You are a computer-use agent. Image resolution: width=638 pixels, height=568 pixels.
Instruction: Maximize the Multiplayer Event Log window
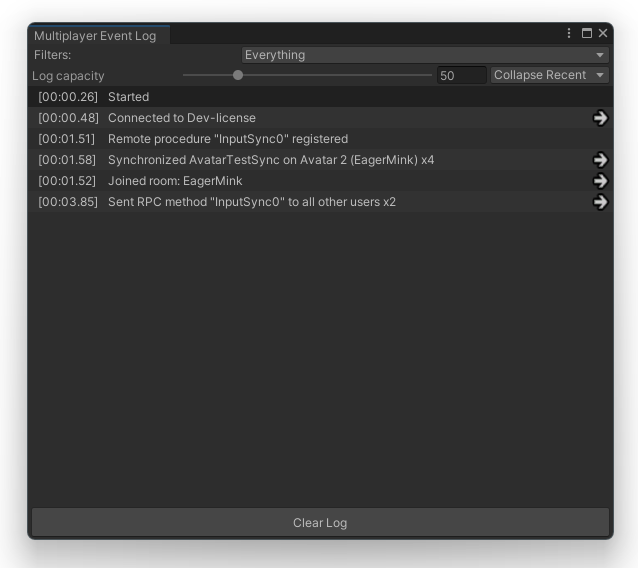(587, 34)
